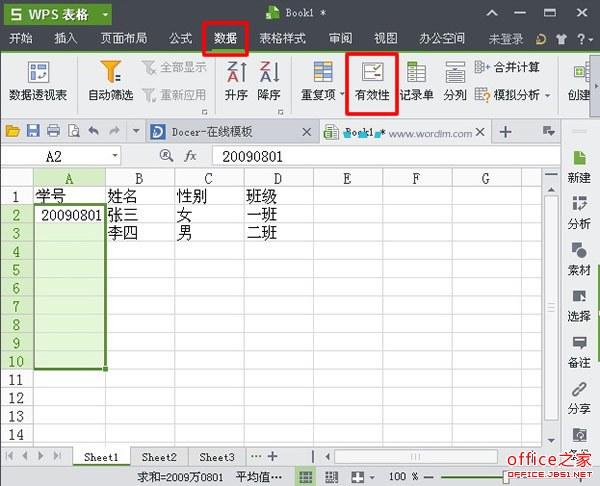Go to first sheet navigation arrow
The width and height of the screenshot is (600, 486).
point(10,456)
